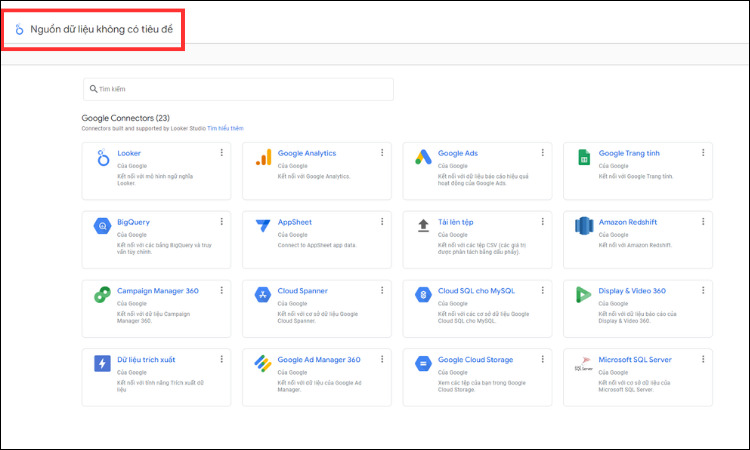Click the BigQuery hexagon icon
750x450 pixels.
click(102, 226)
